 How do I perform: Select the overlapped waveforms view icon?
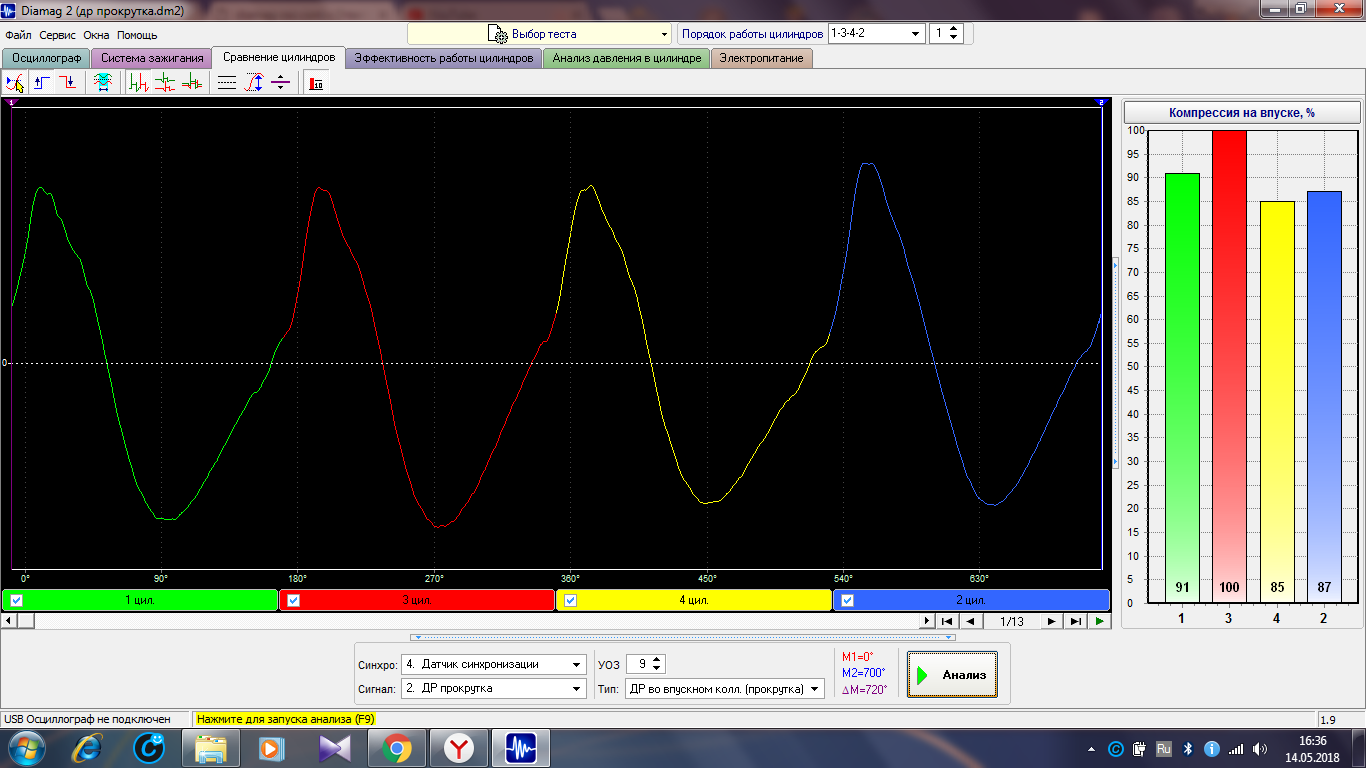click(191, 83)
